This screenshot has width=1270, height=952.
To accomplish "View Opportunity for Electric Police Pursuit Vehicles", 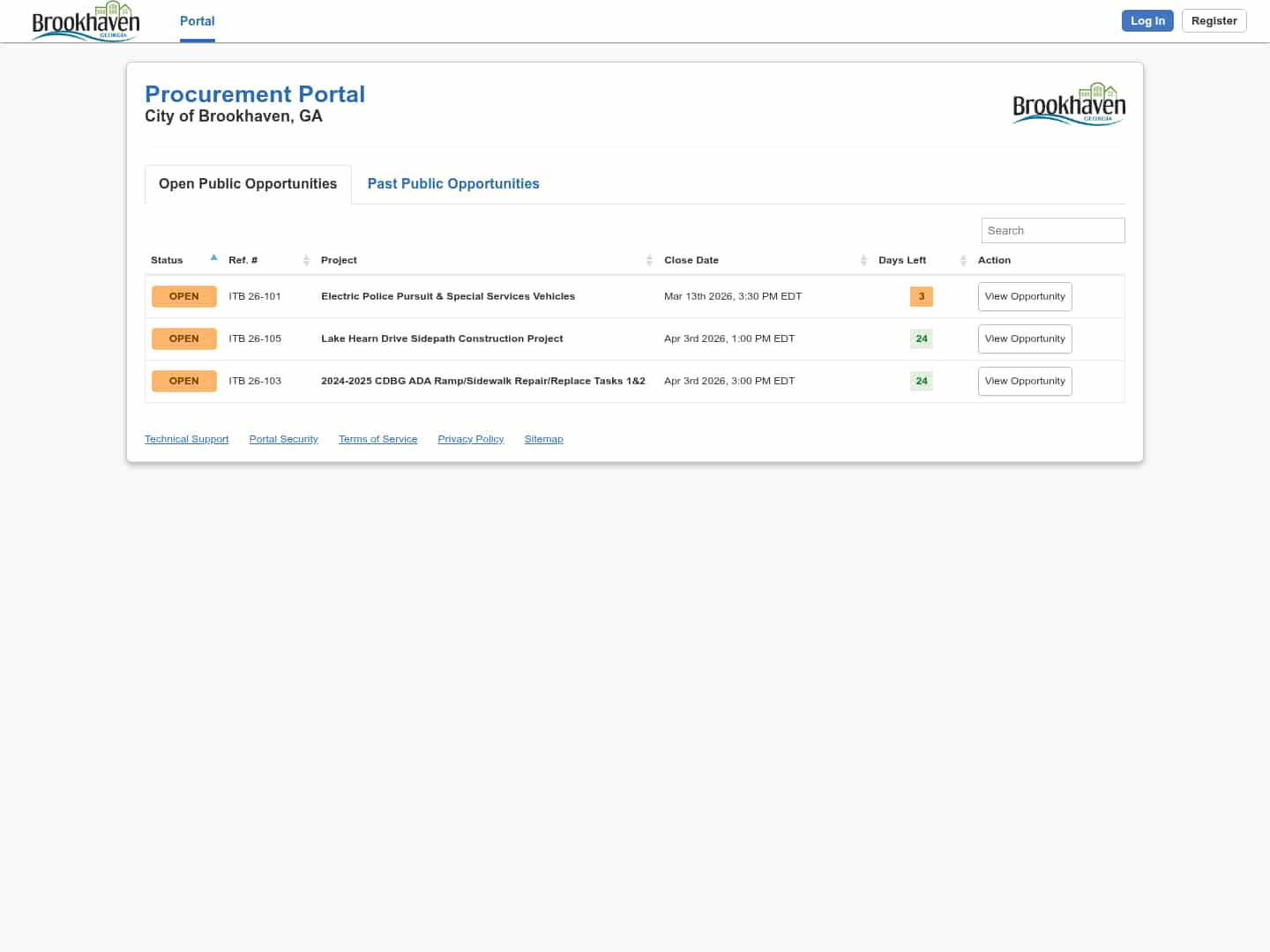I will click(x=1025, y=297).
